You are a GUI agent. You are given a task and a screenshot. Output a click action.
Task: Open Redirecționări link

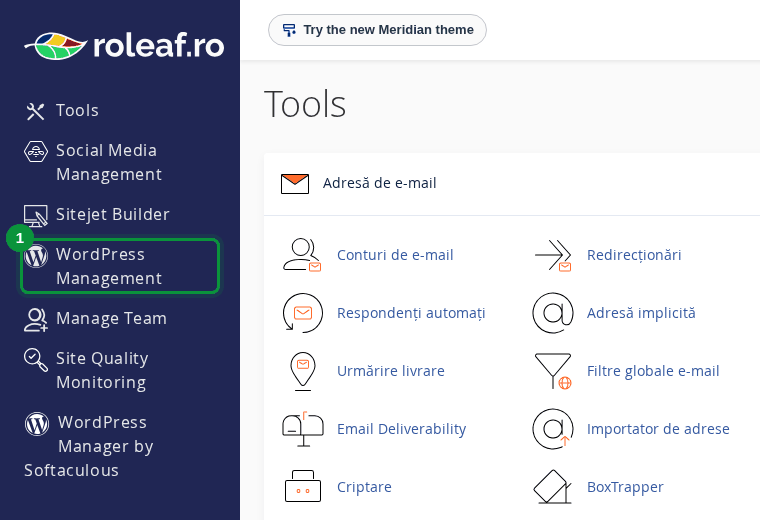(x=634, y=255)
